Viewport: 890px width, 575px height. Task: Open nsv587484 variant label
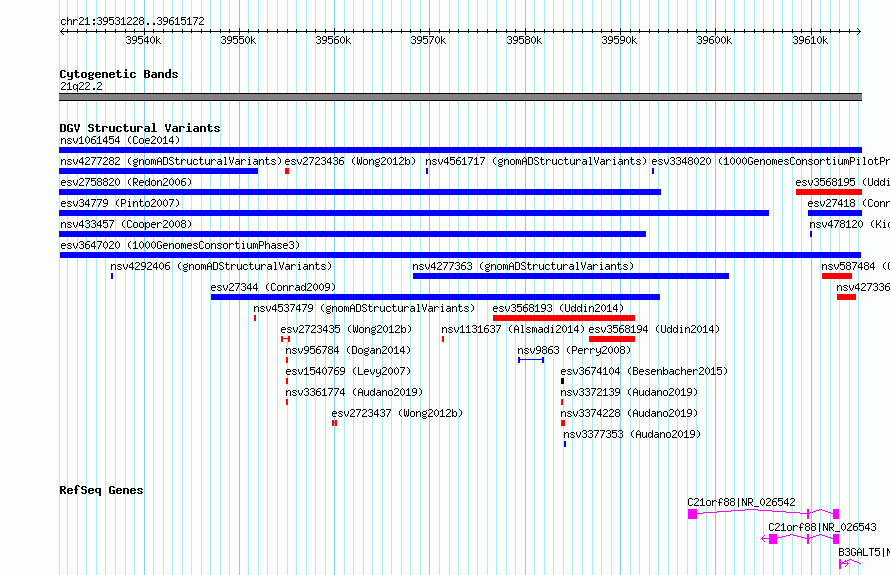855,266
